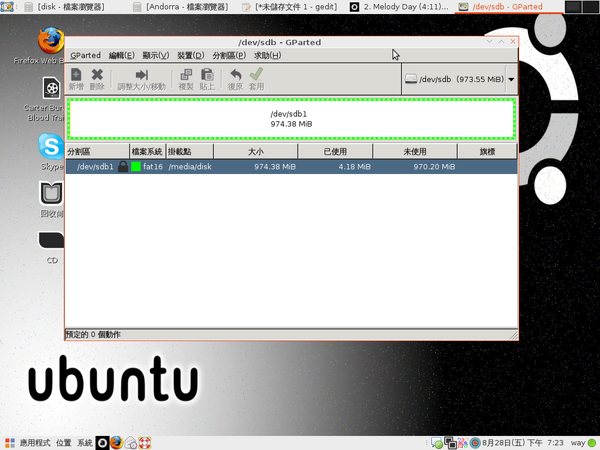Click the 已使用 column header
The image size is (600, 450).
(x=335, y=152)
